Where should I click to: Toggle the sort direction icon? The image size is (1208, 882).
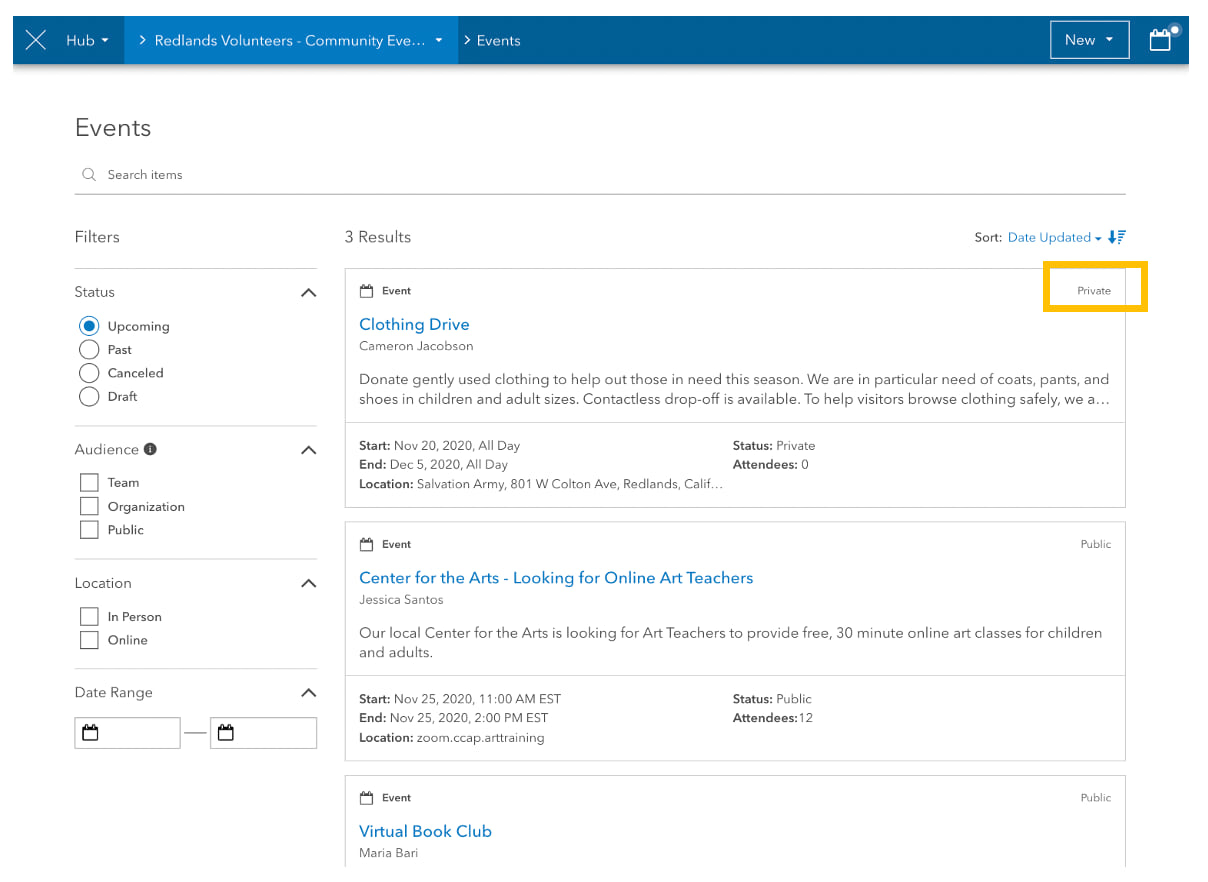pos(1117,237)
